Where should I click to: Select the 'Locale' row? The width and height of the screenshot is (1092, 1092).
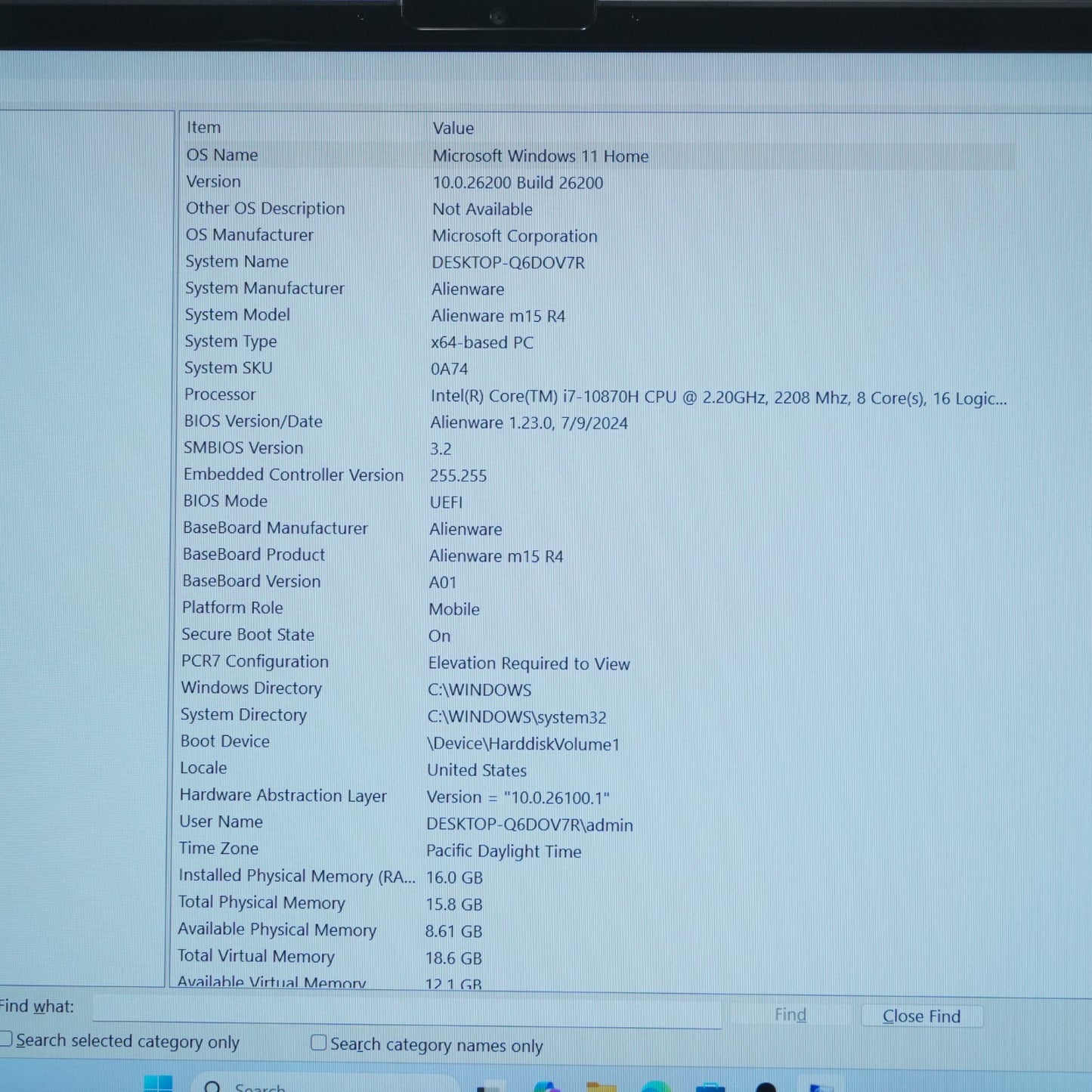203,768
